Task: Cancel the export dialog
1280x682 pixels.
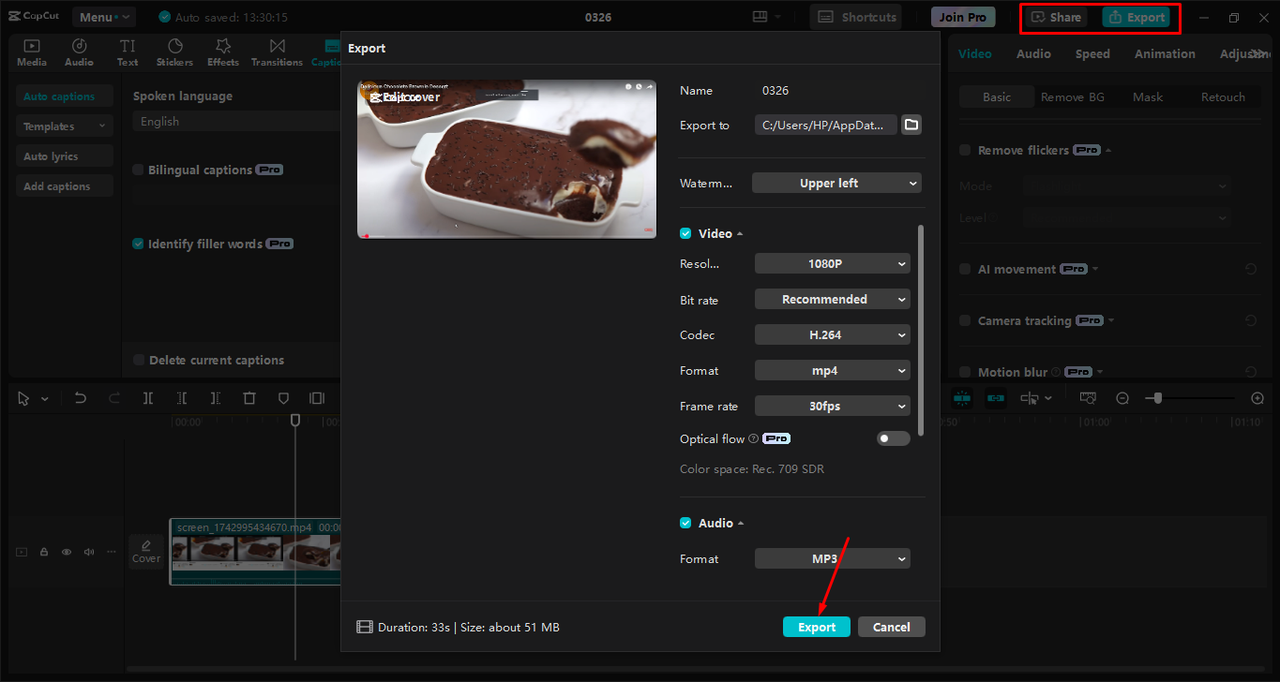Action: coord(891,626)
